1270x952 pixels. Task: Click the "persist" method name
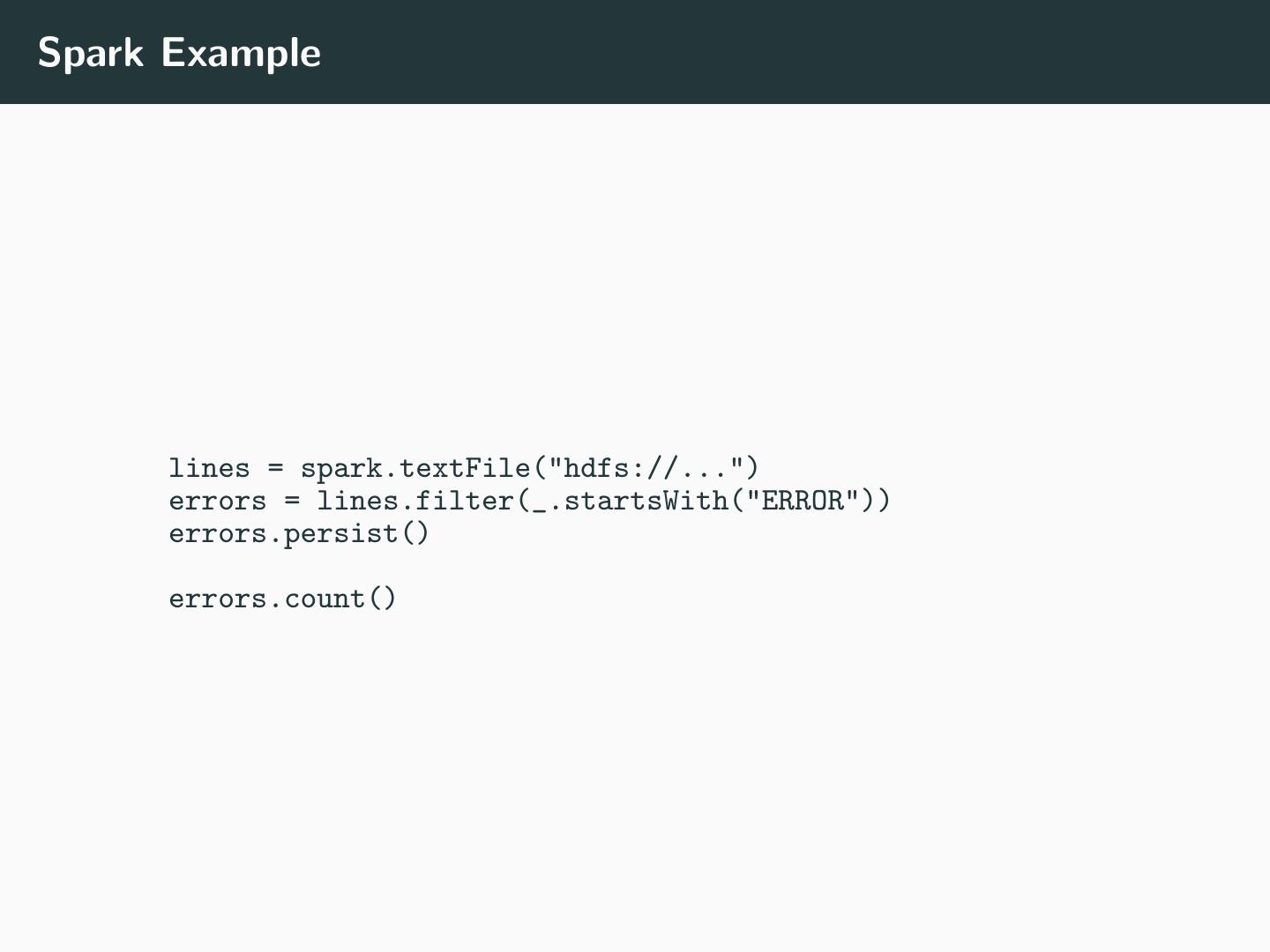pyautogui.click(x=341, y=534)
